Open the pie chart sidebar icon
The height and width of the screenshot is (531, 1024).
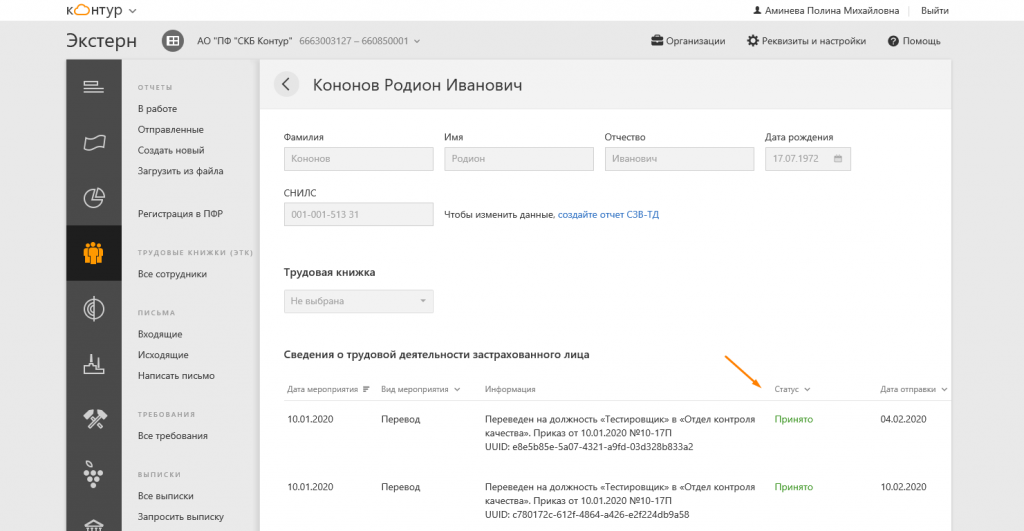click(93, 197)
